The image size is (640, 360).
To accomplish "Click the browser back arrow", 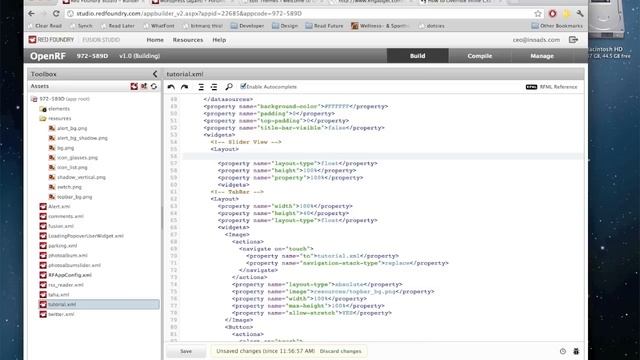I will [x=31, y=13].
